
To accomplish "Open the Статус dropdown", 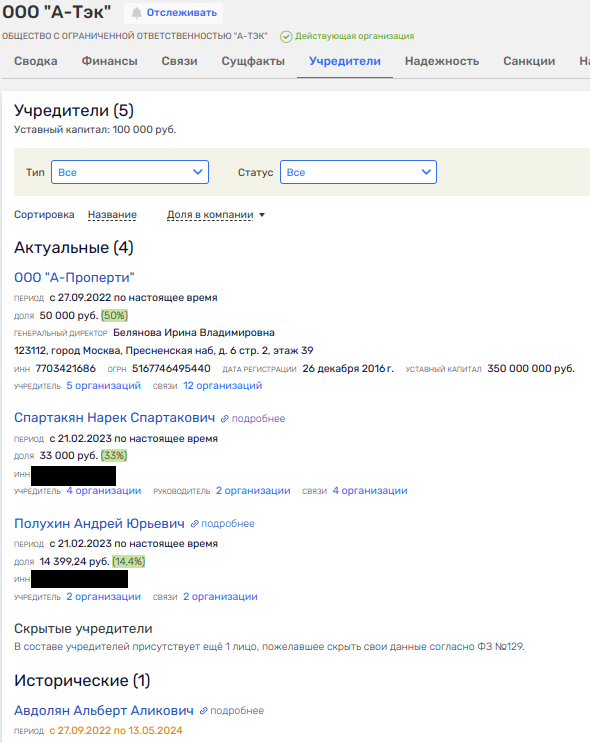I will pos(358,172).
